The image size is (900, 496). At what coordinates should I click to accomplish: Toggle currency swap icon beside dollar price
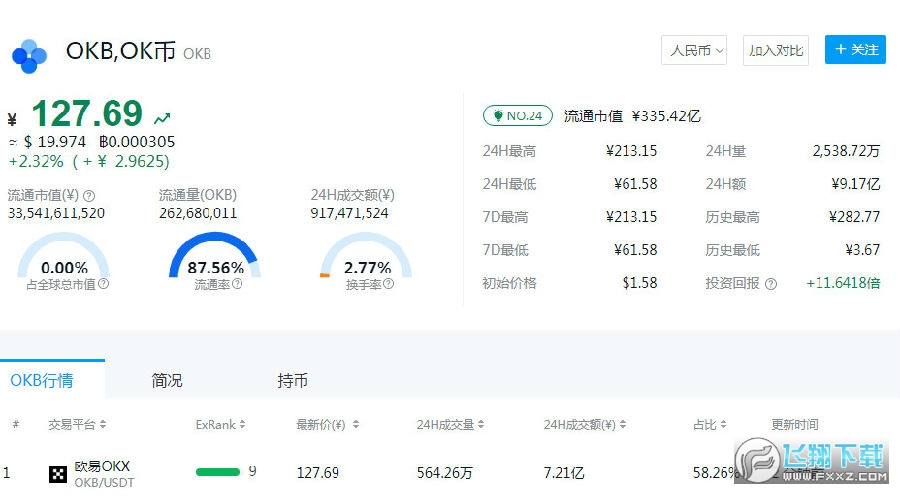13,142
